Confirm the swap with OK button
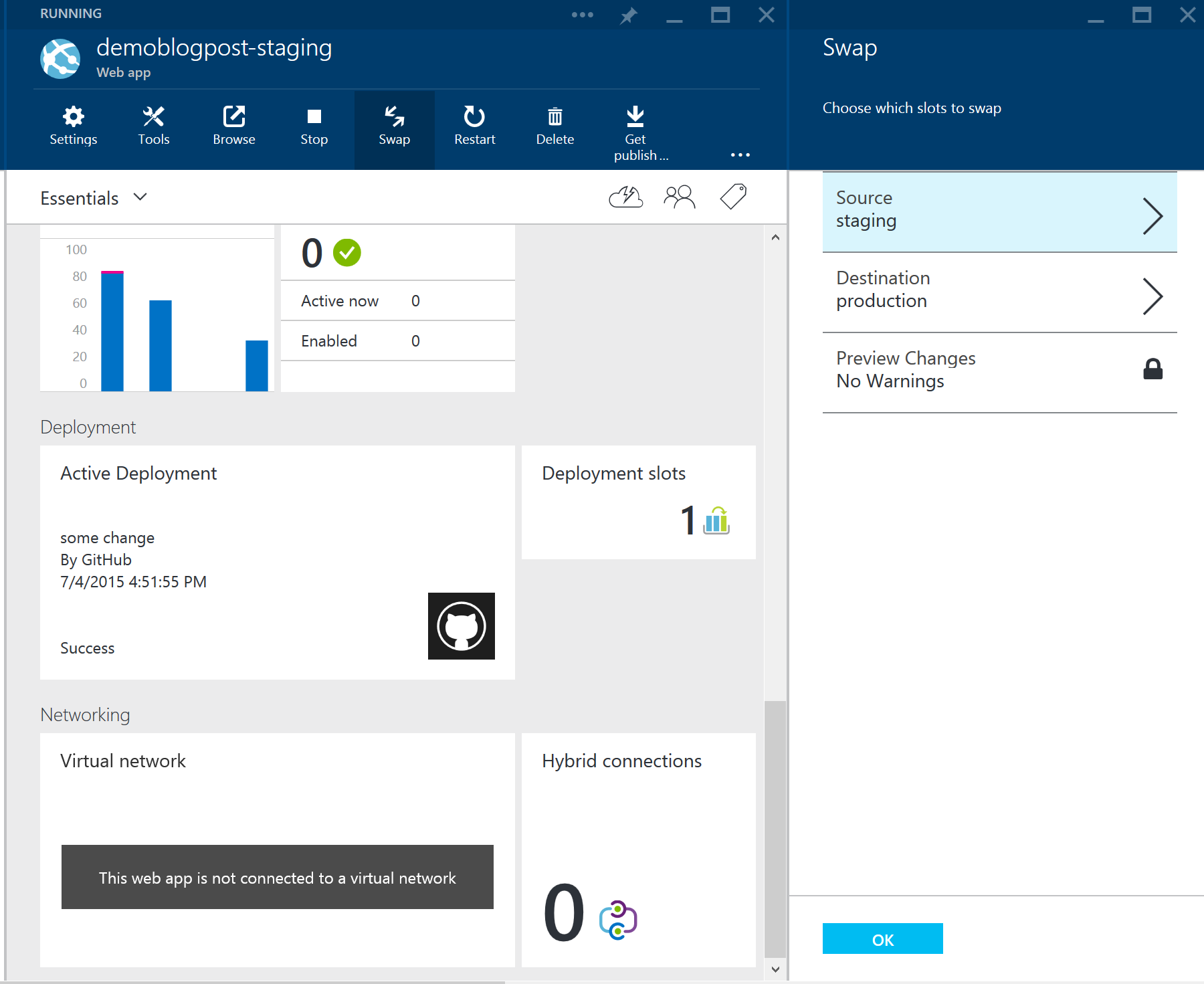The image size is (1204, 984). coord(882,939)
